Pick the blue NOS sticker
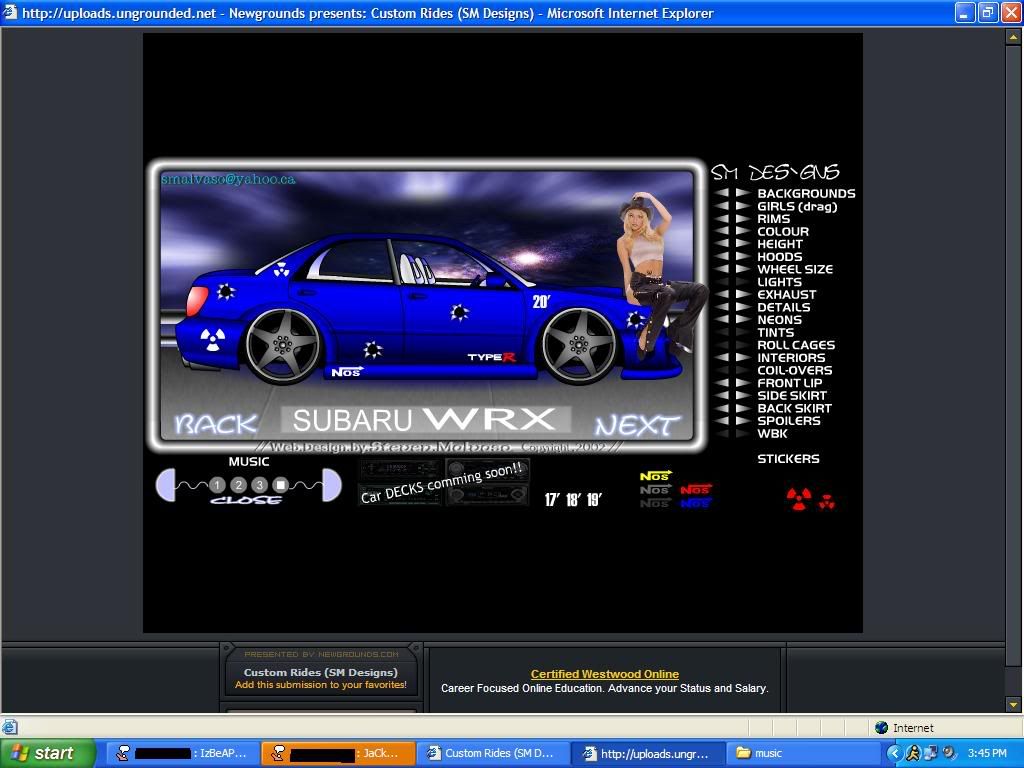Viewport: 1024px width, 768px height. 696,503
